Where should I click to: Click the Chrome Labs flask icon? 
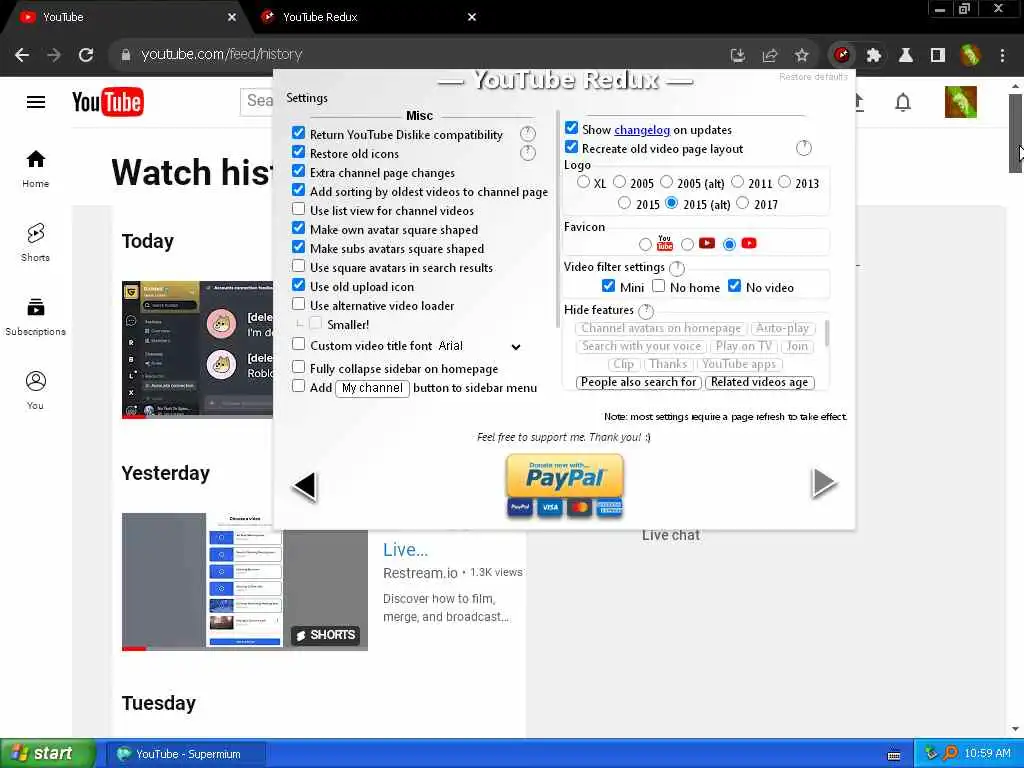905,55
